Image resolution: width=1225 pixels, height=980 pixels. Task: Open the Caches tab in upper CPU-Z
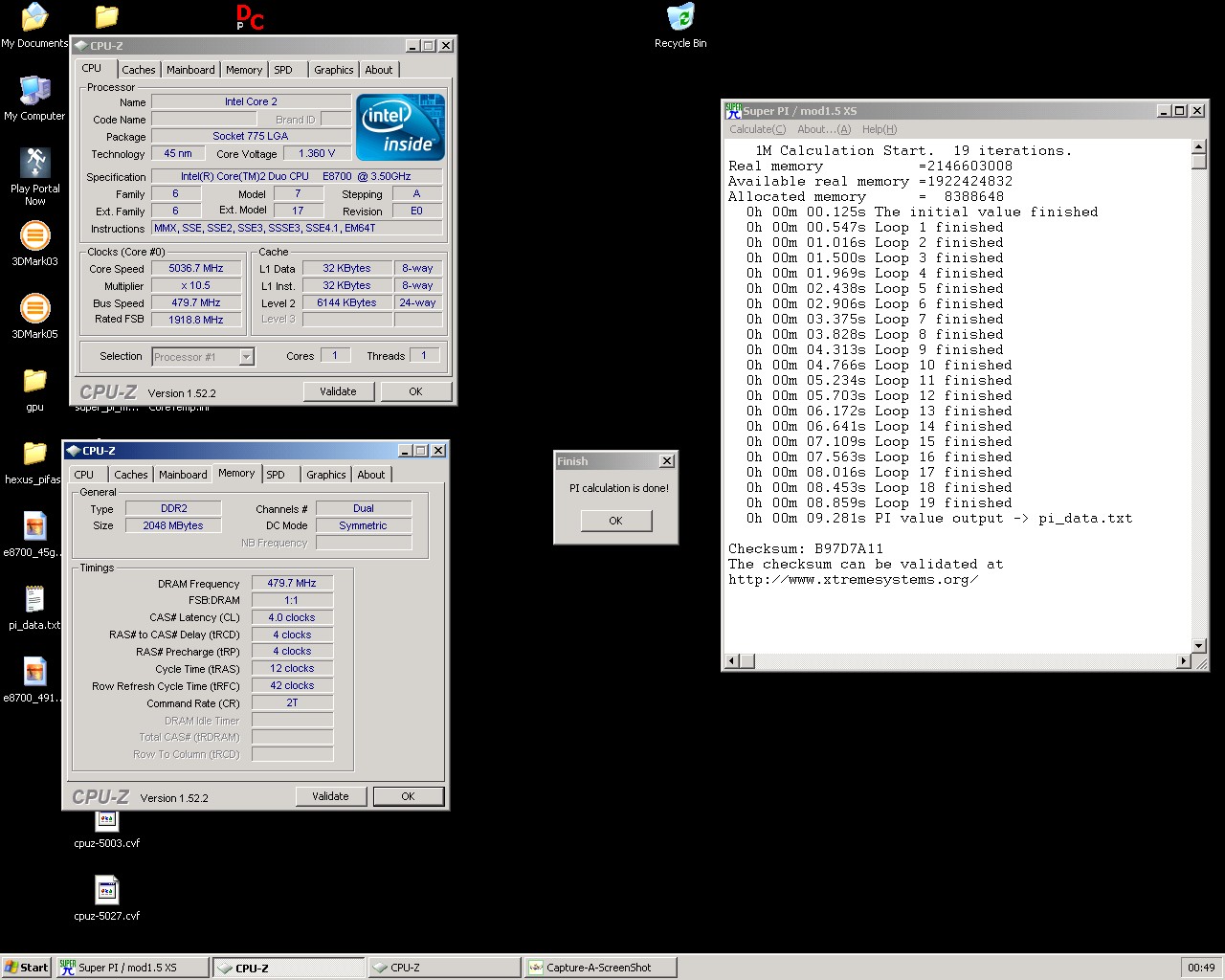[139, 70]
